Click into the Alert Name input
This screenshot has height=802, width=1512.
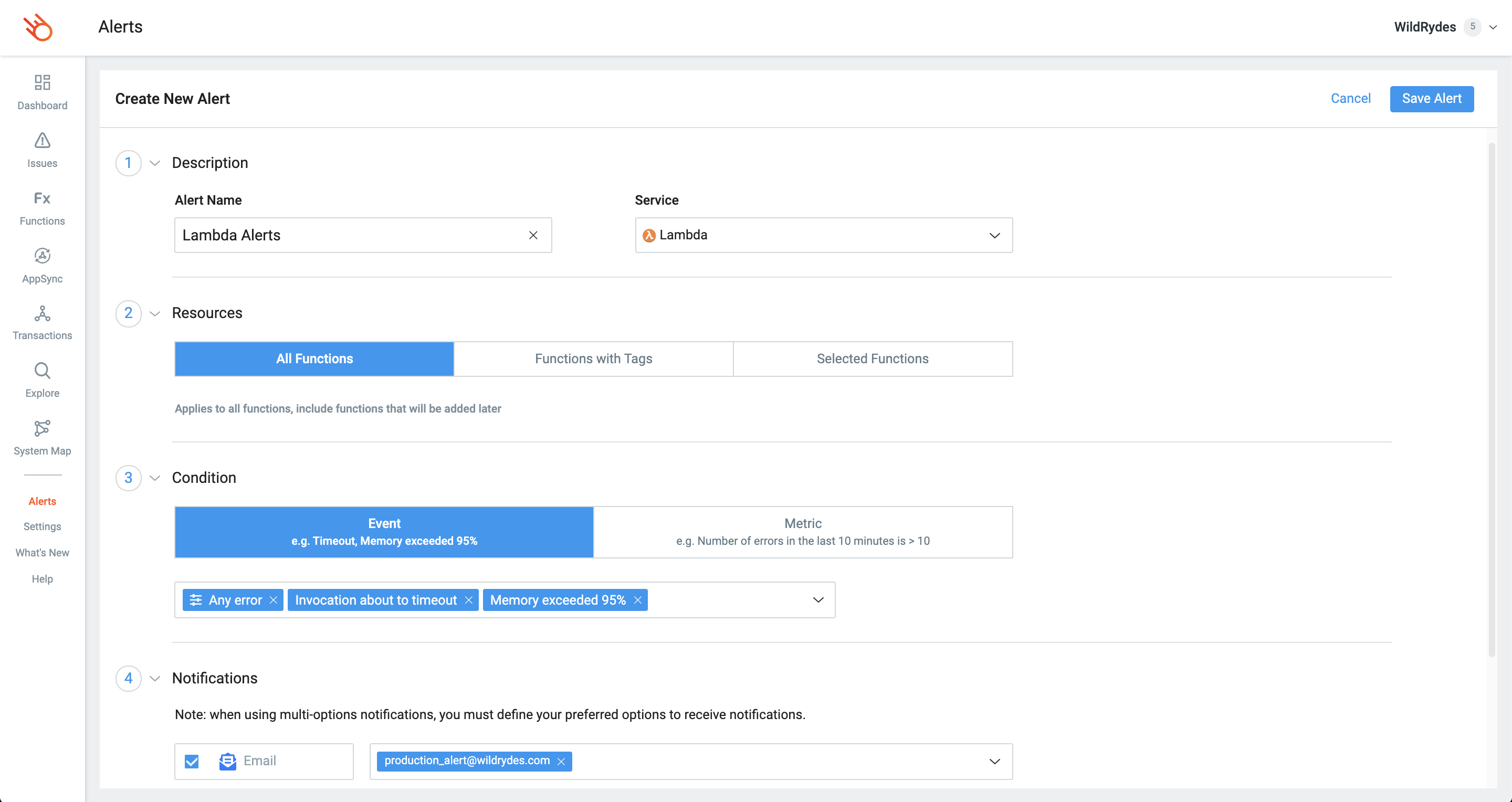(352, 235)
